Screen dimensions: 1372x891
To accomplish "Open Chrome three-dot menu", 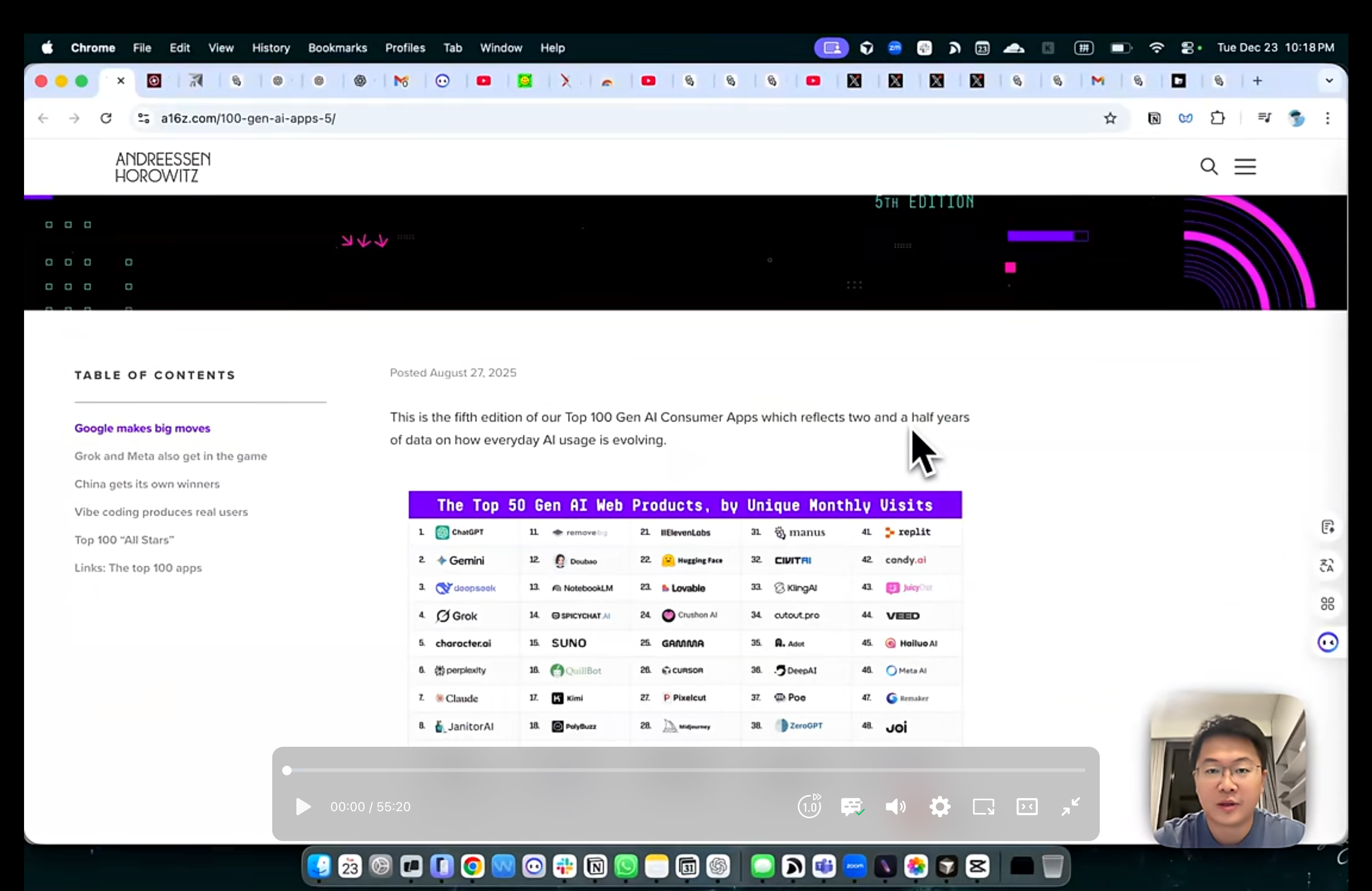I will click(1328, 118).
